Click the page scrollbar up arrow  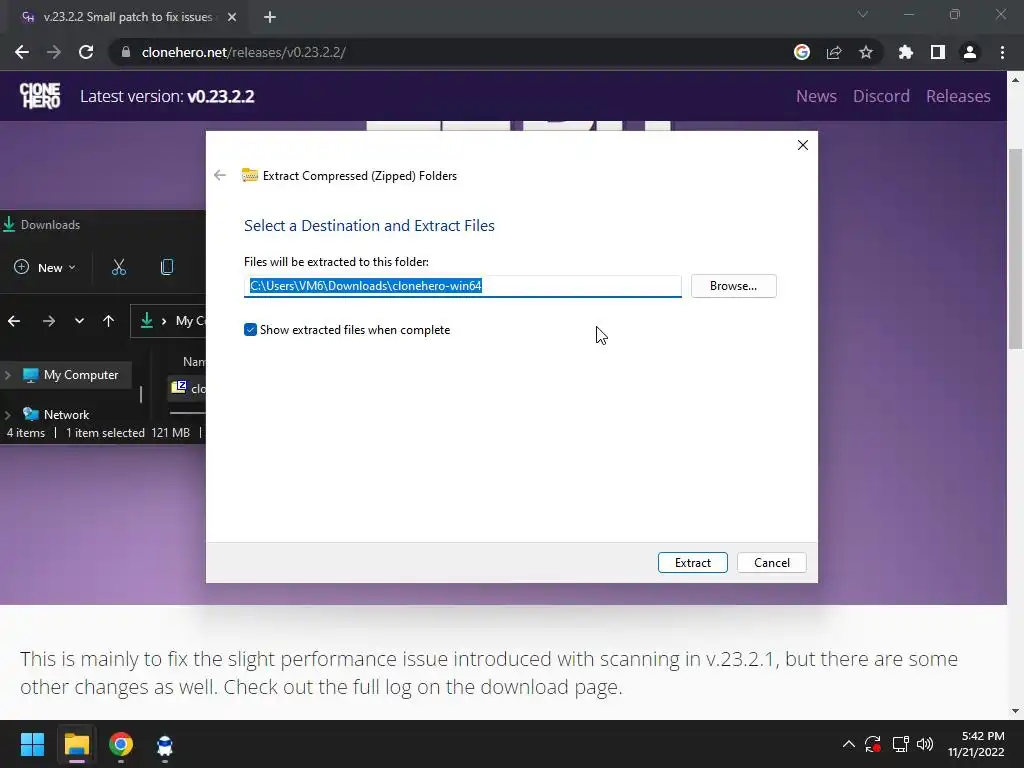(x=1015, y=80)
